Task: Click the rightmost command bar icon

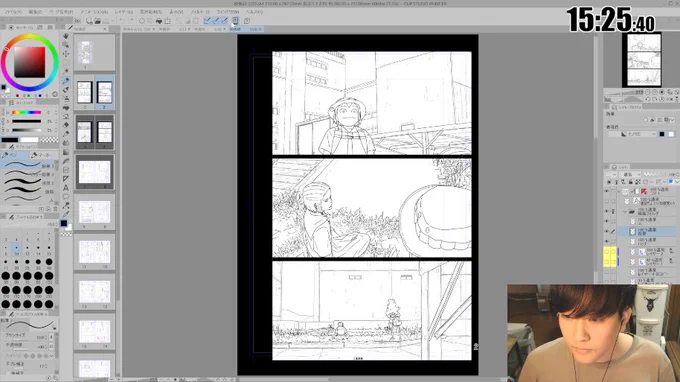Action: click(247, 21)
